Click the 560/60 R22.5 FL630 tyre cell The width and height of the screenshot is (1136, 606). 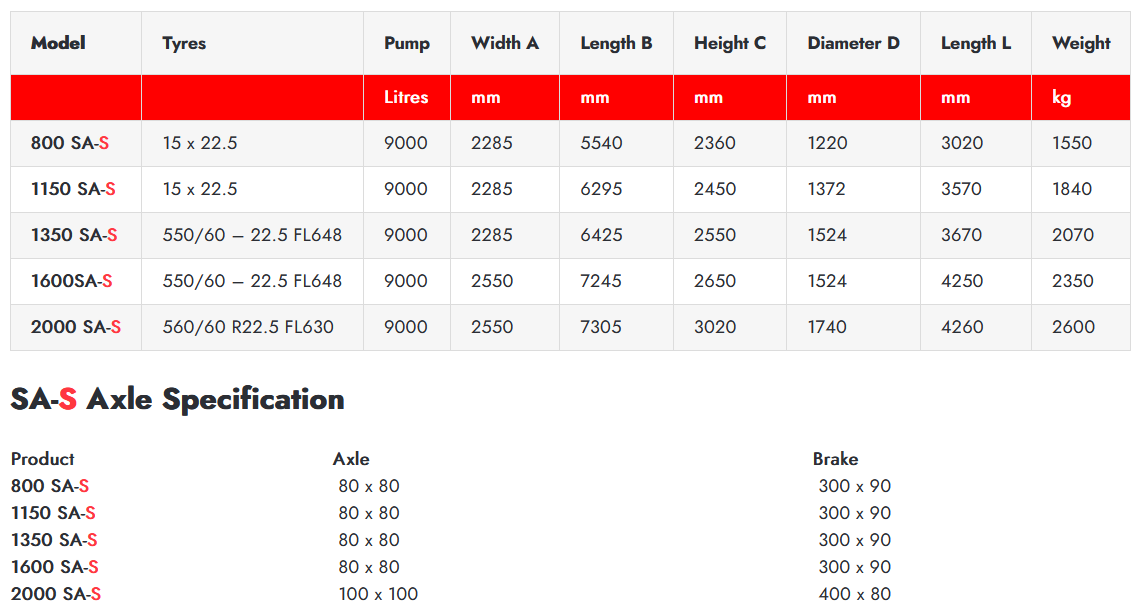click(248, 327)
